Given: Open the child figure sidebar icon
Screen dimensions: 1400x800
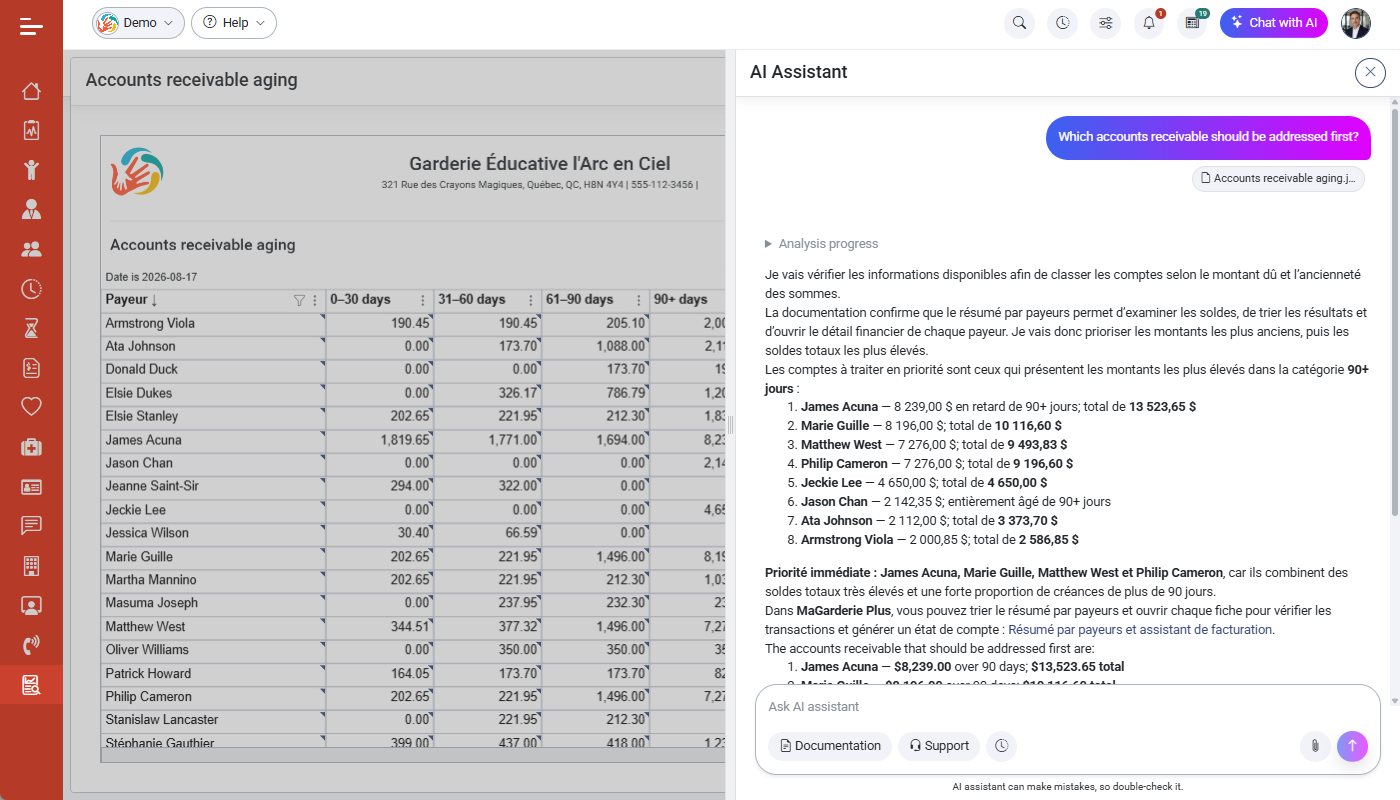Looking at the screenshot, I should pyautogui.click(x=31, y=169).
